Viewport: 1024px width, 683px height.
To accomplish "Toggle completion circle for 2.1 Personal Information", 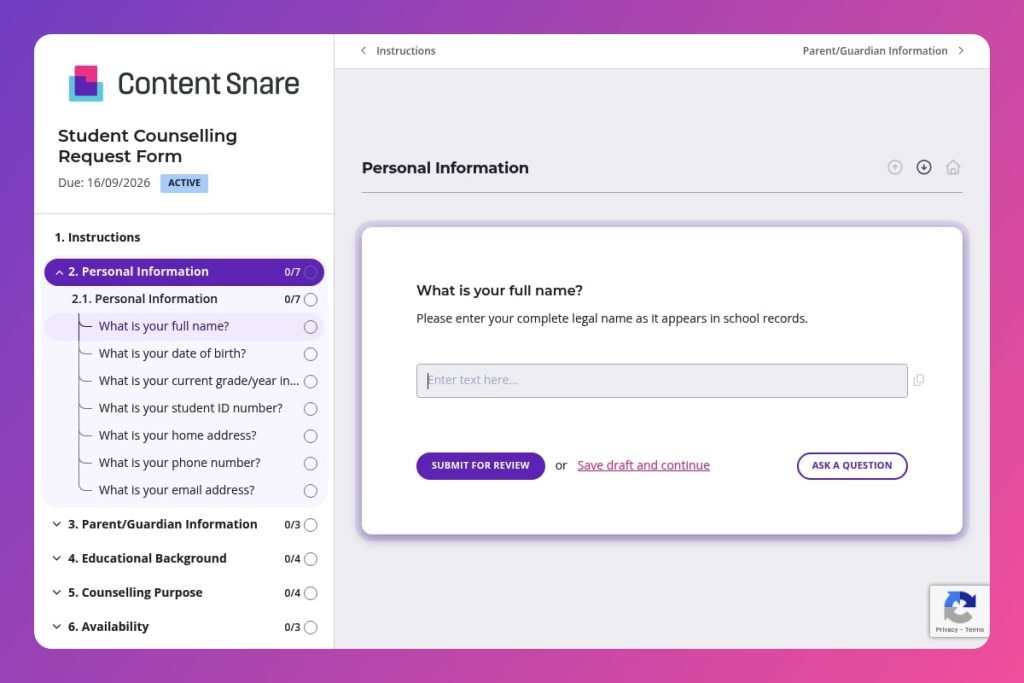I will 311,300.
